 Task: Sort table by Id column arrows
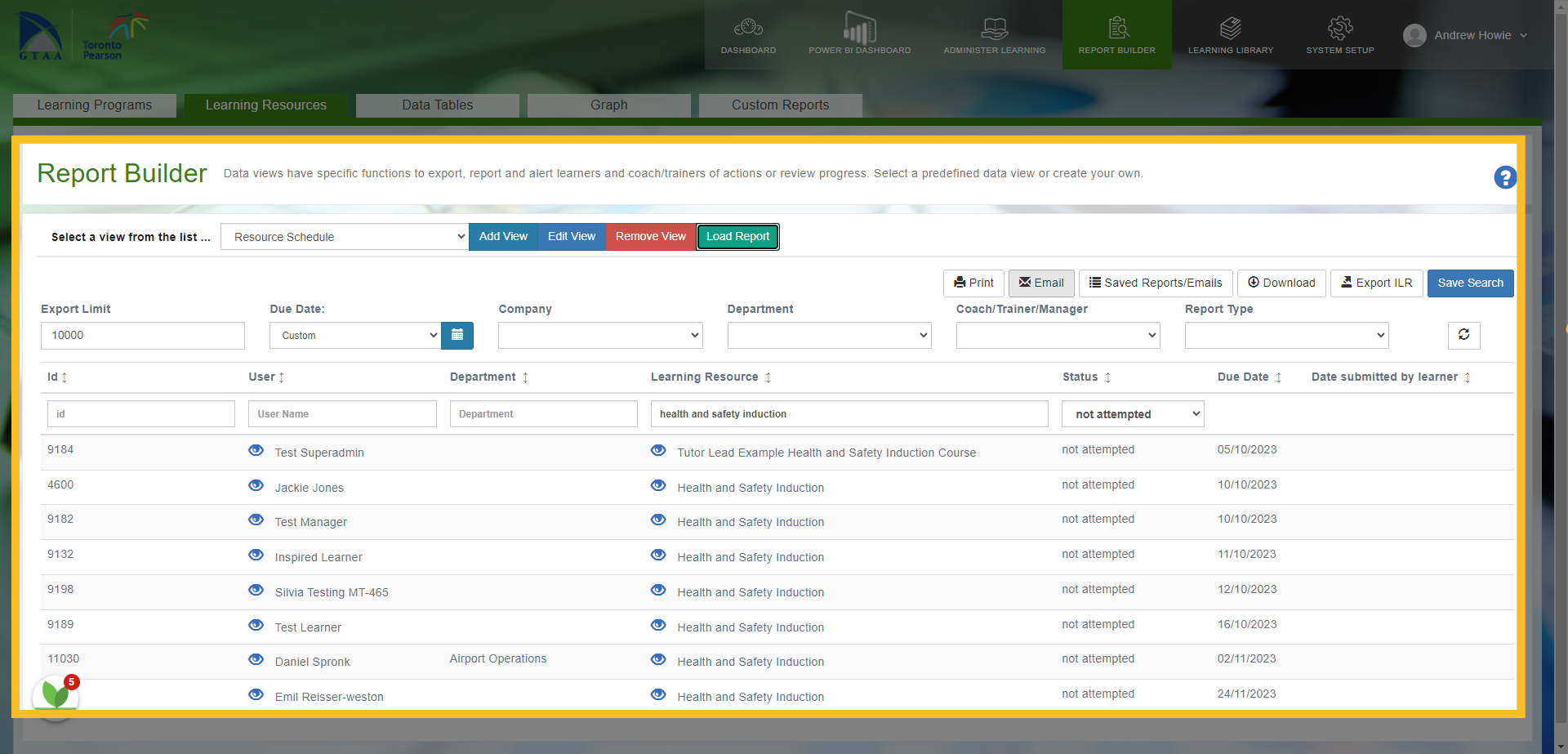pyautogui.click(x=65, y=377)
